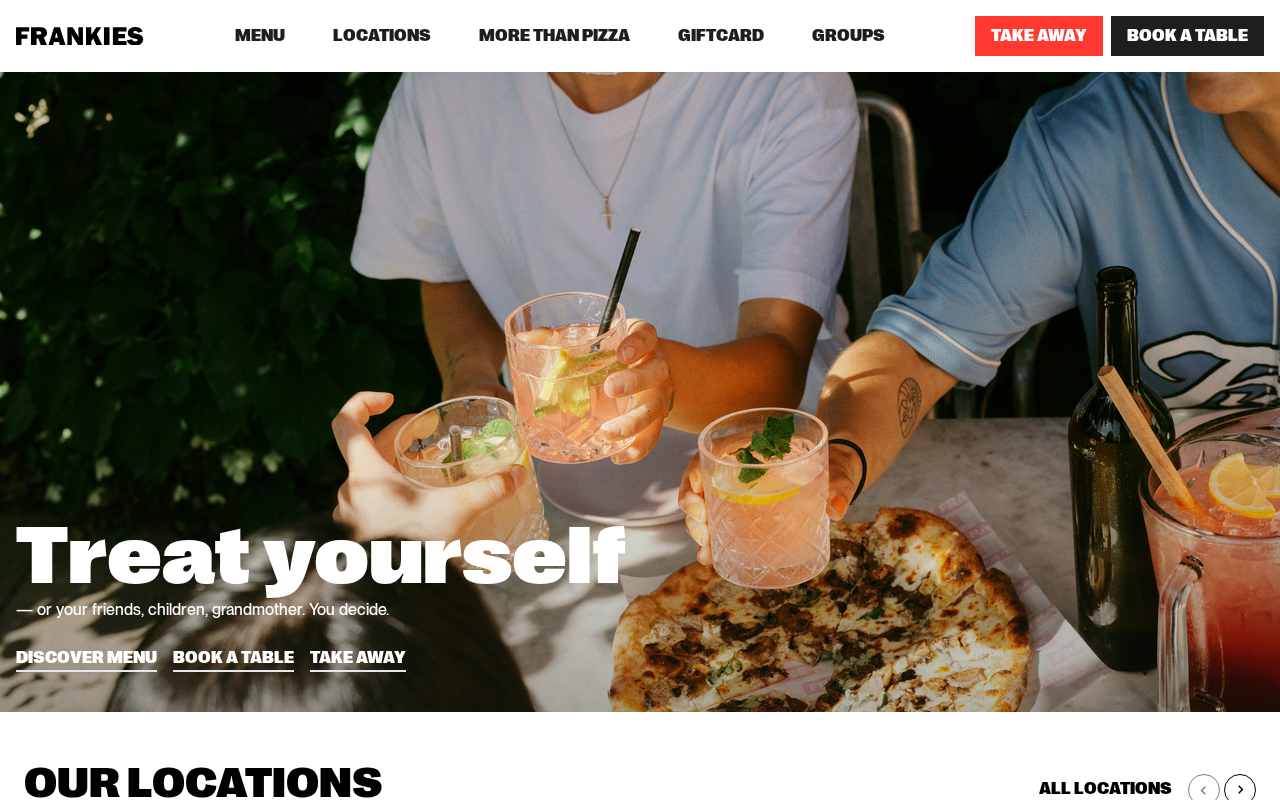Click the Treat yourself headline
Viewport: 1280px width, 800px height.
coord(320,555)
